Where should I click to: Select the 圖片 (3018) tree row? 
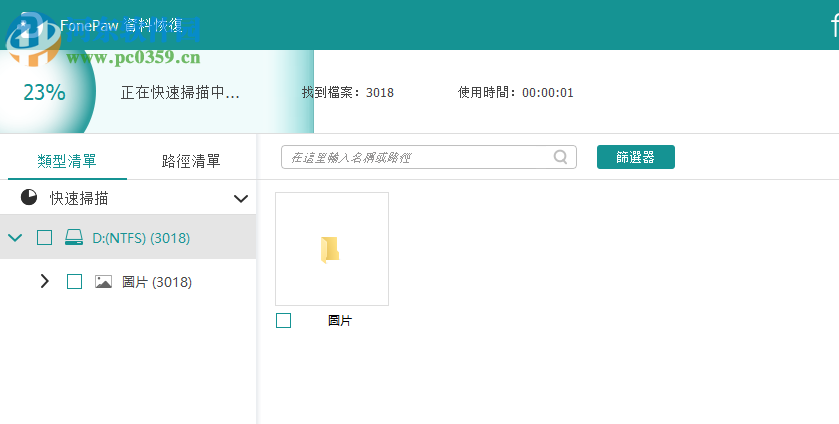[128, 281]
